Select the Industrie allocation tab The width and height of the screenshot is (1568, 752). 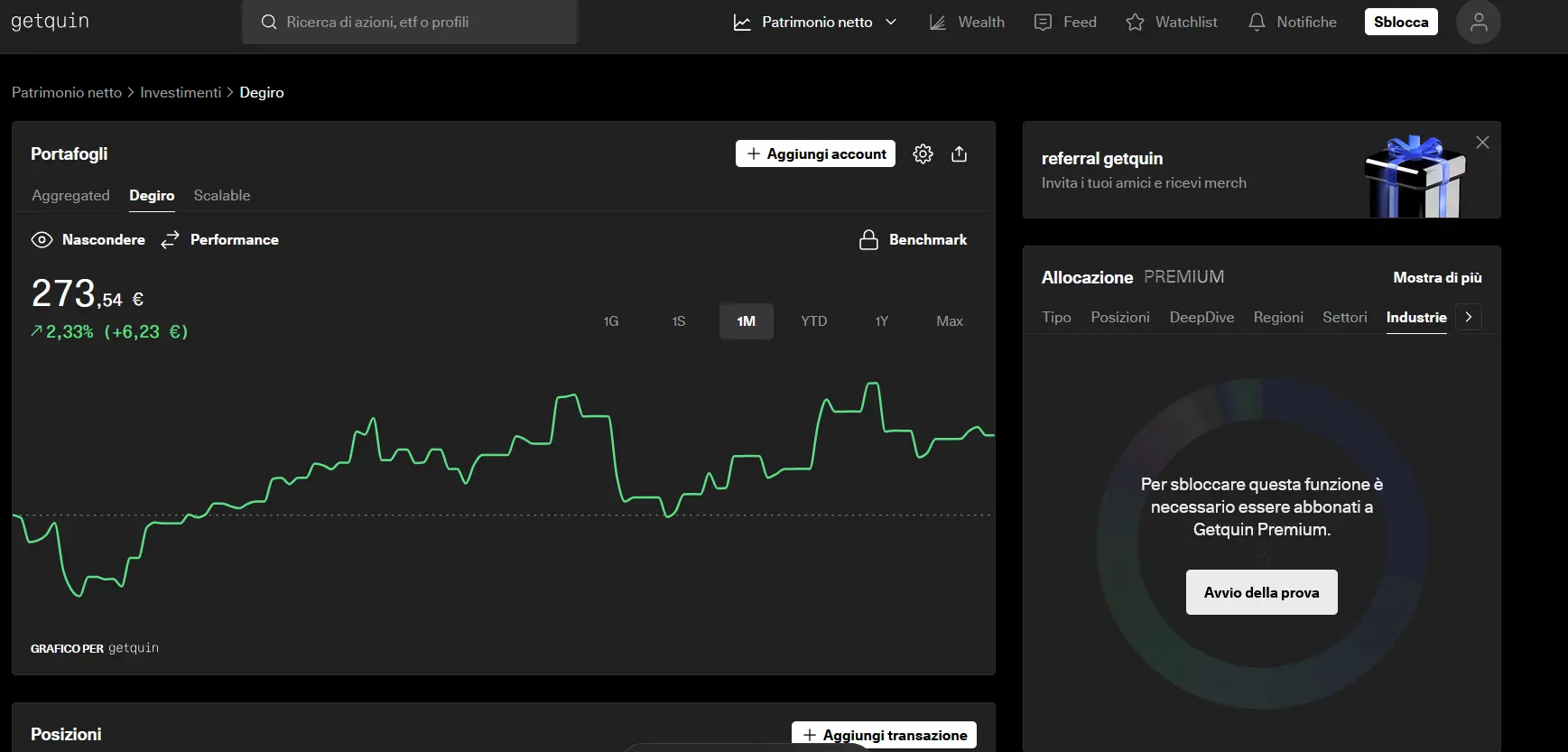click(x=1416, y=317)
